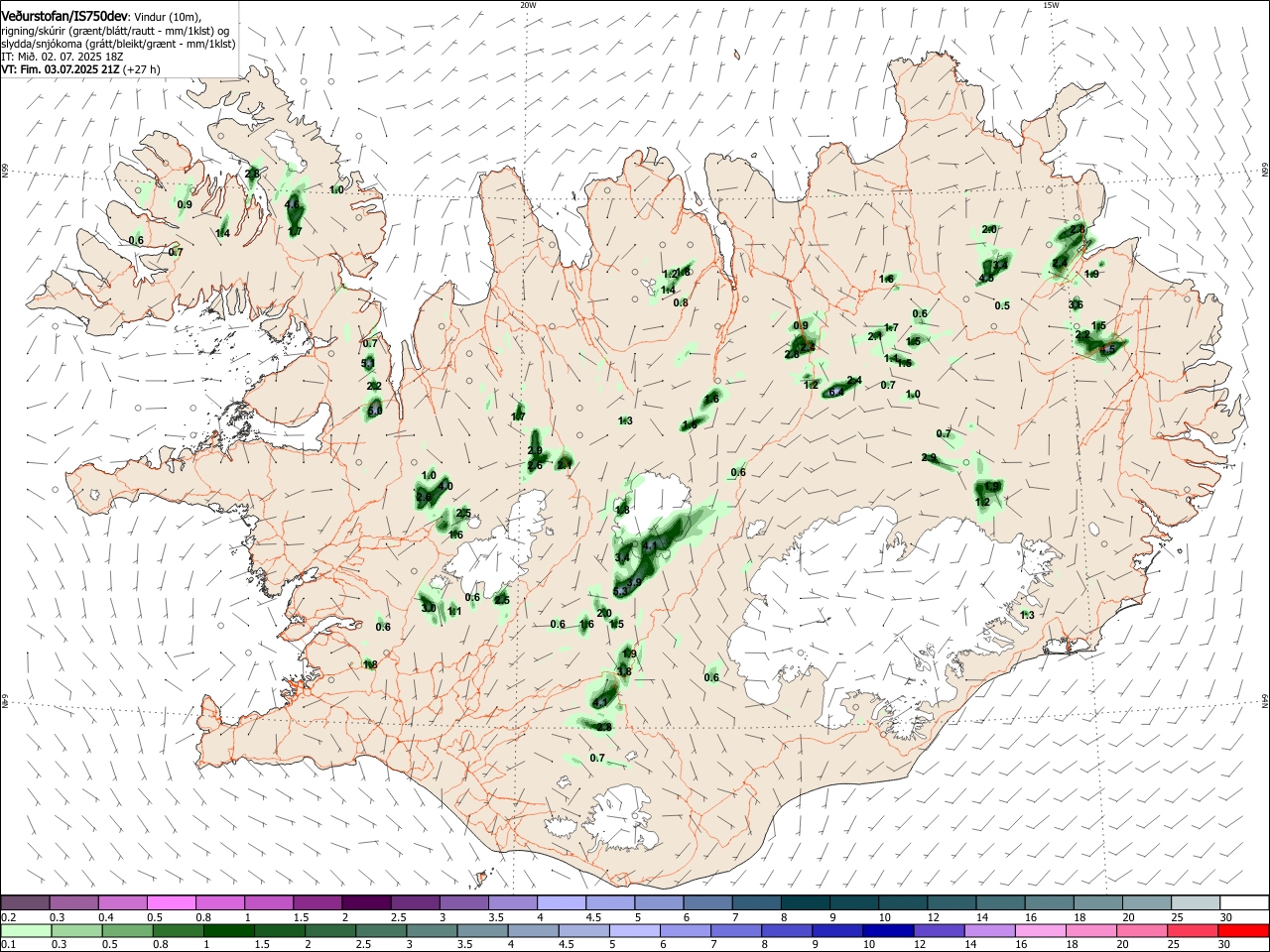Select the pink 20 swatch, lower legend row
This screenshot has width=1270, height=952.
1142,930
